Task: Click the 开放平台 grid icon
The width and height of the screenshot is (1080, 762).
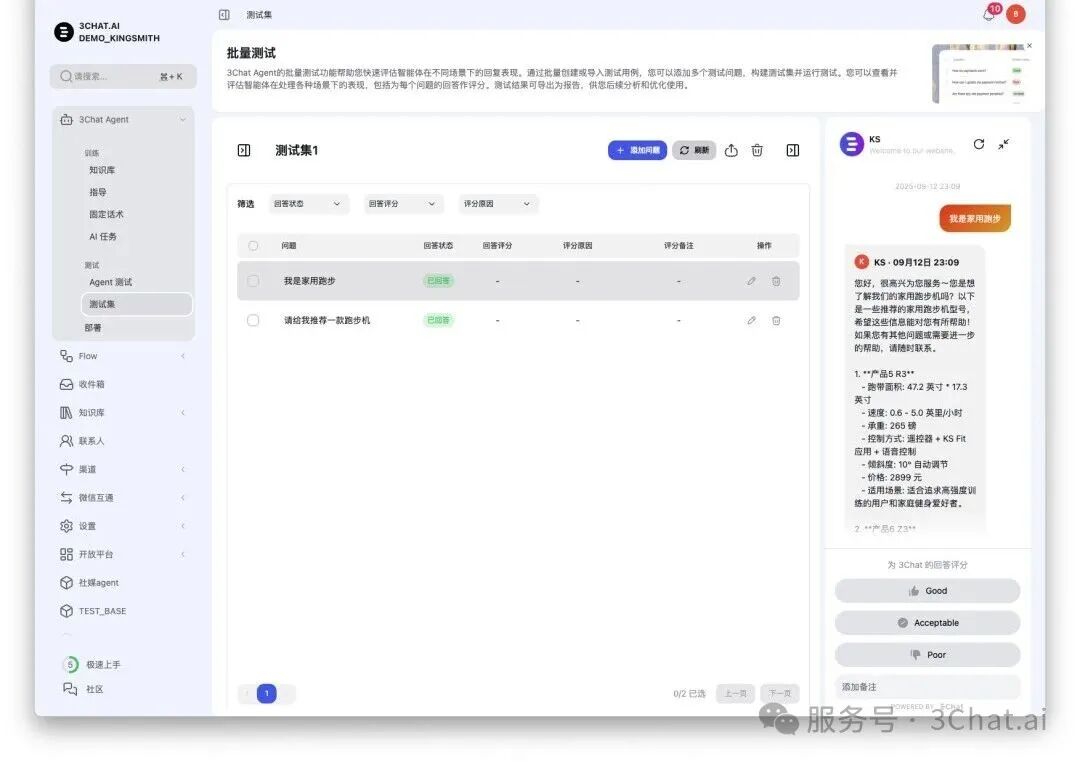Action: [x=66, y=555]
